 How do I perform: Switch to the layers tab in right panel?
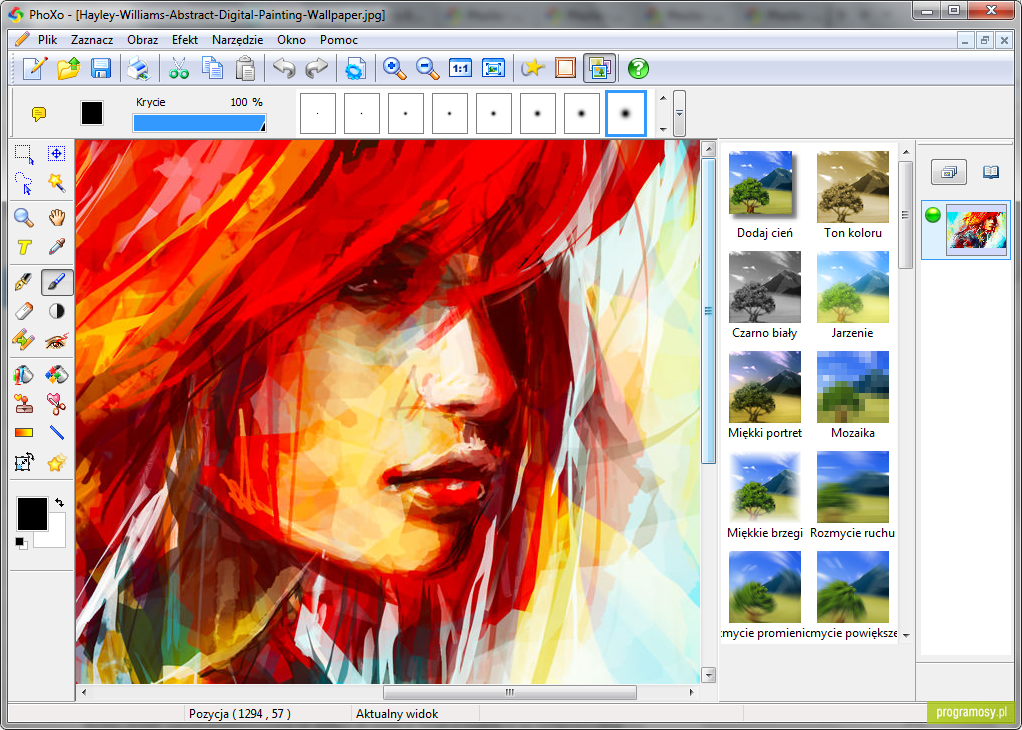point(948,172)
